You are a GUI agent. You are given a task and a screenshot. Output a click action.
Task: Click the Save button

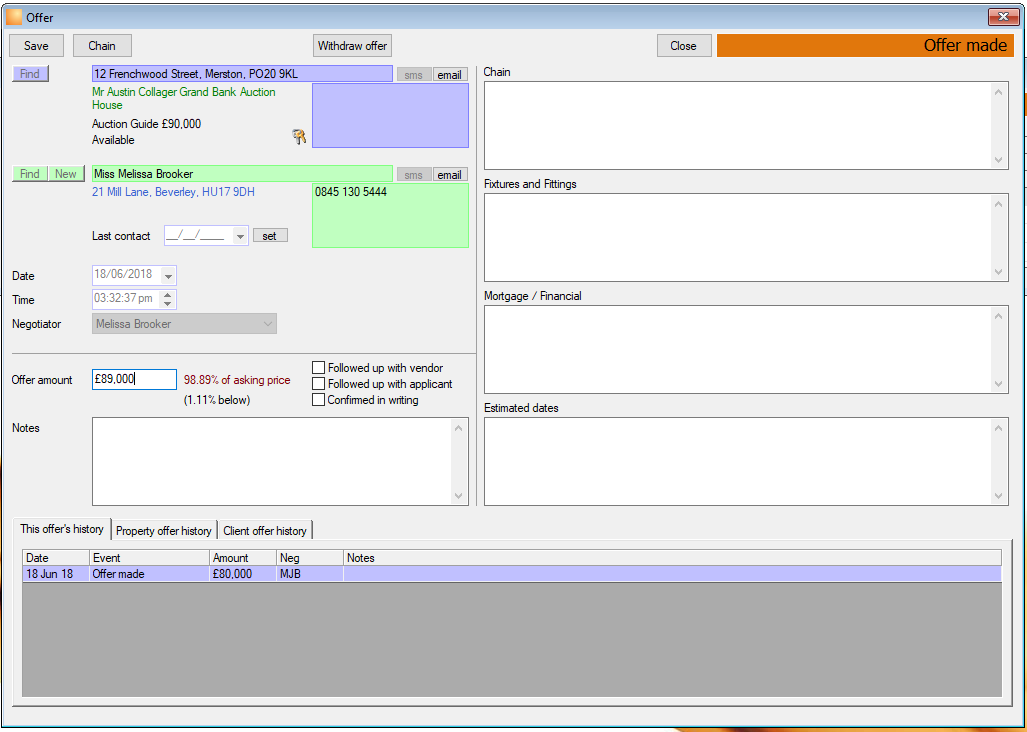point(36,46)
